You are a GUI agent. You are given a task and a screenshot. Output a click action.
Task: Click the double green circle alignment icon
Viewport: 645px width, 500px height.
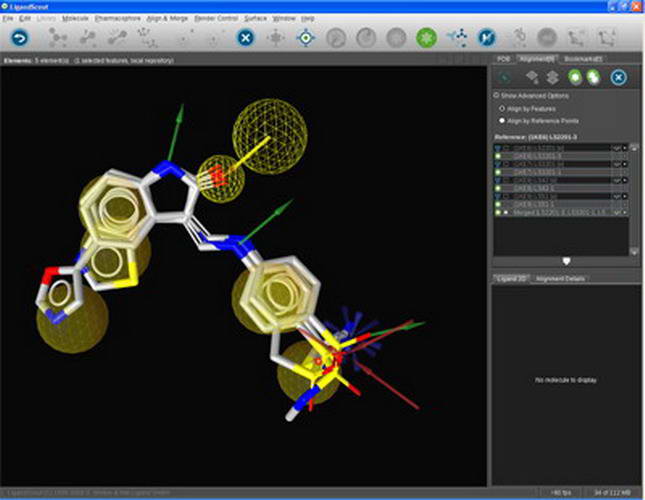pos(594,77)
